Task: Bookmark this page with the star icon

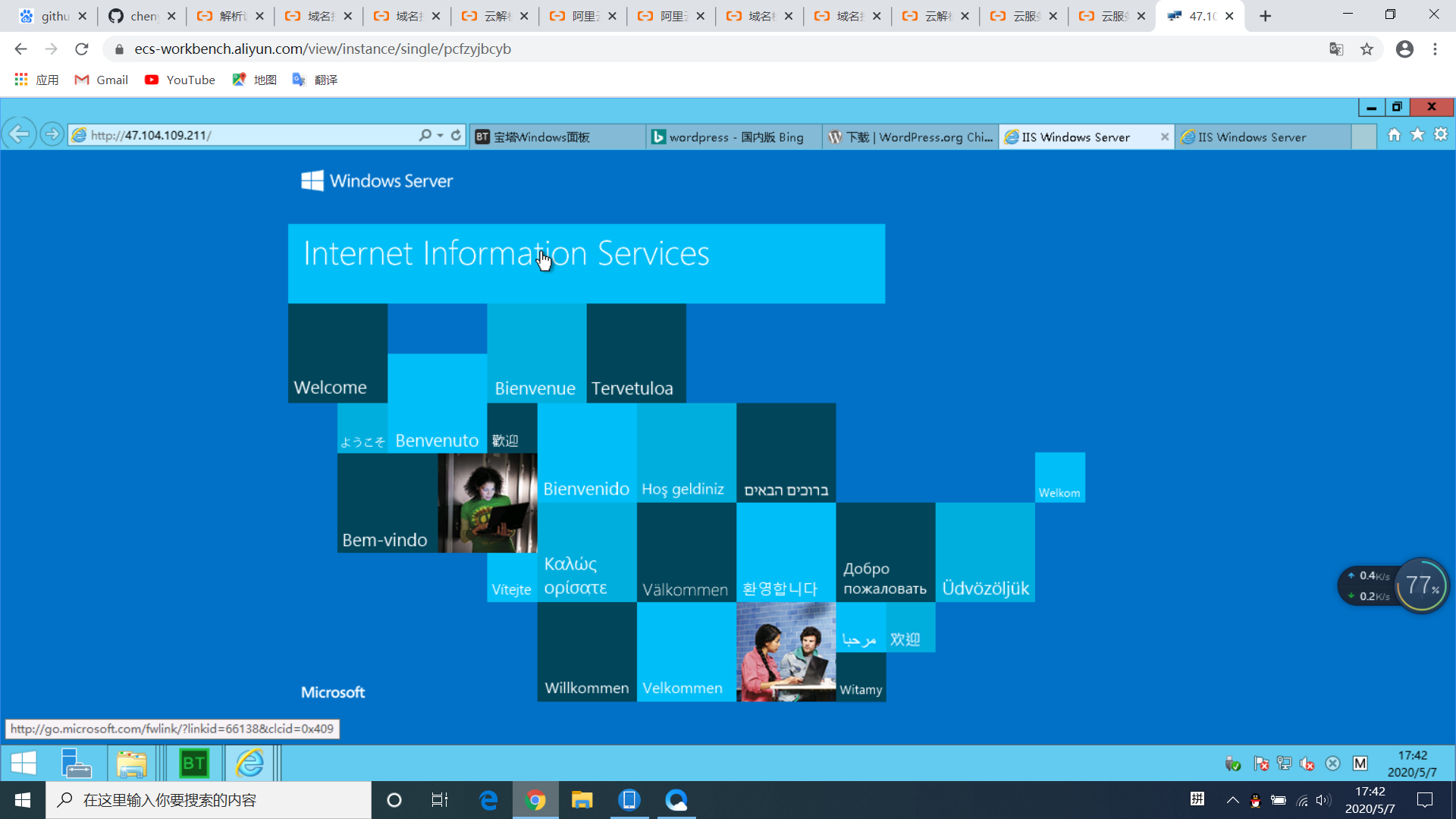Action: click(x=1367, y=49)
